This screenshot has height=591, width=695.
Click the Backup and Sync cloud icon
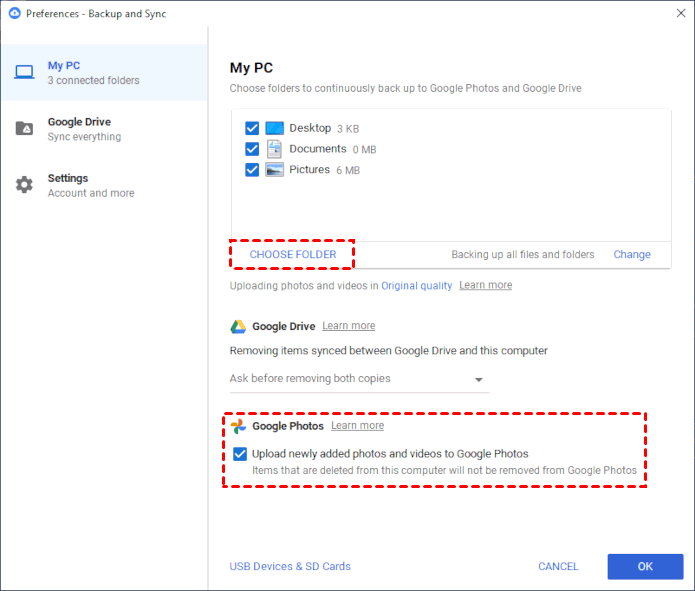tap(14, 13)
